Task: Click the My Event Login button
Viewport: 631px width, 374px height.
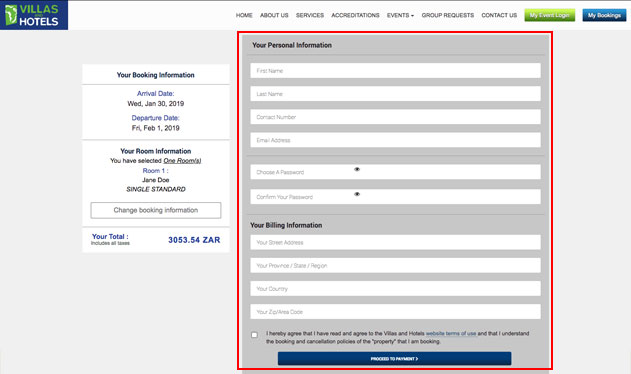Action: [549, 15]
